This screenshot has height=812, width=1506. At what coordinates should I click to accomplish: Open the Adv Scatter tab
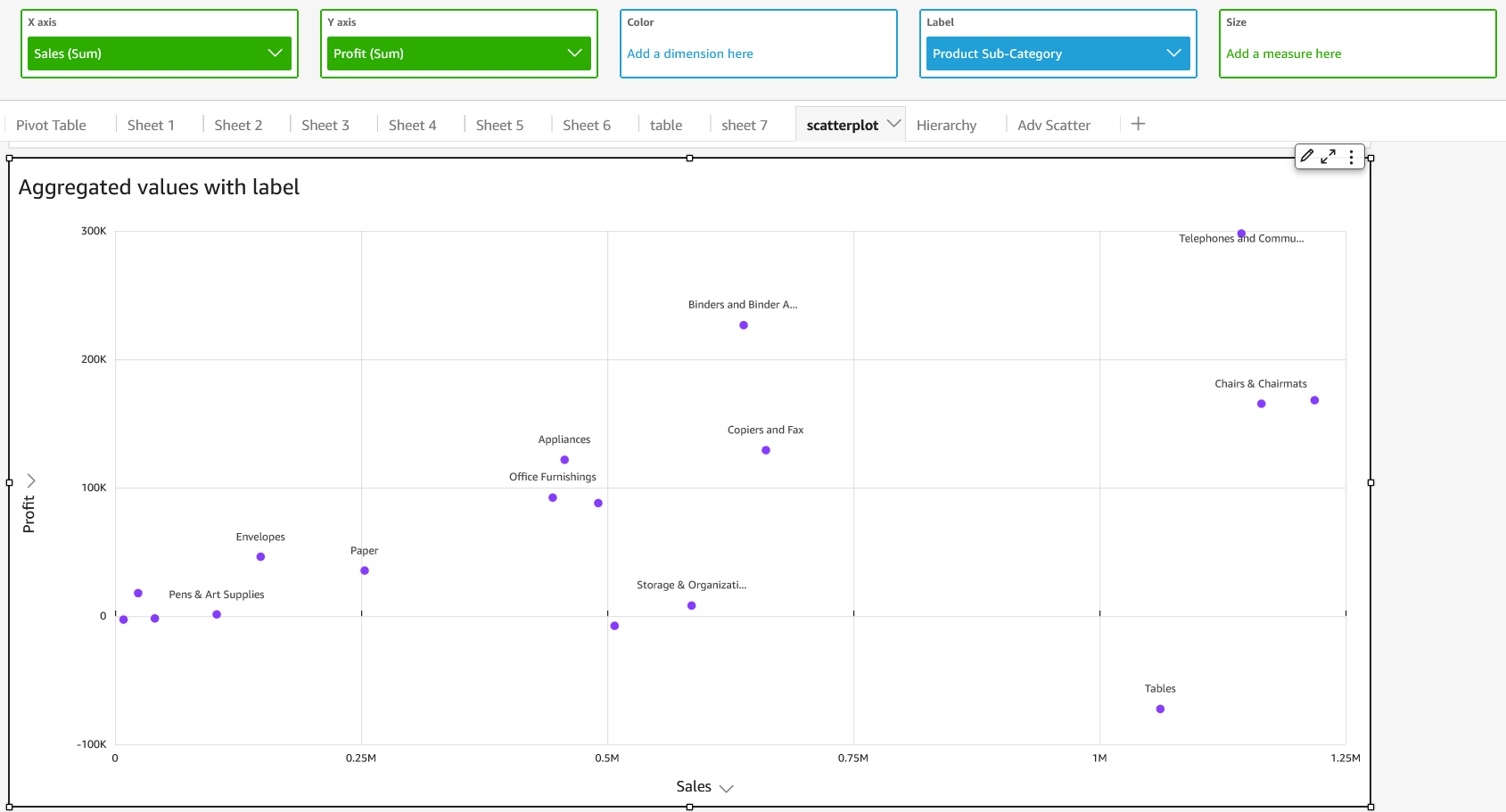(x=1053, y=126)
